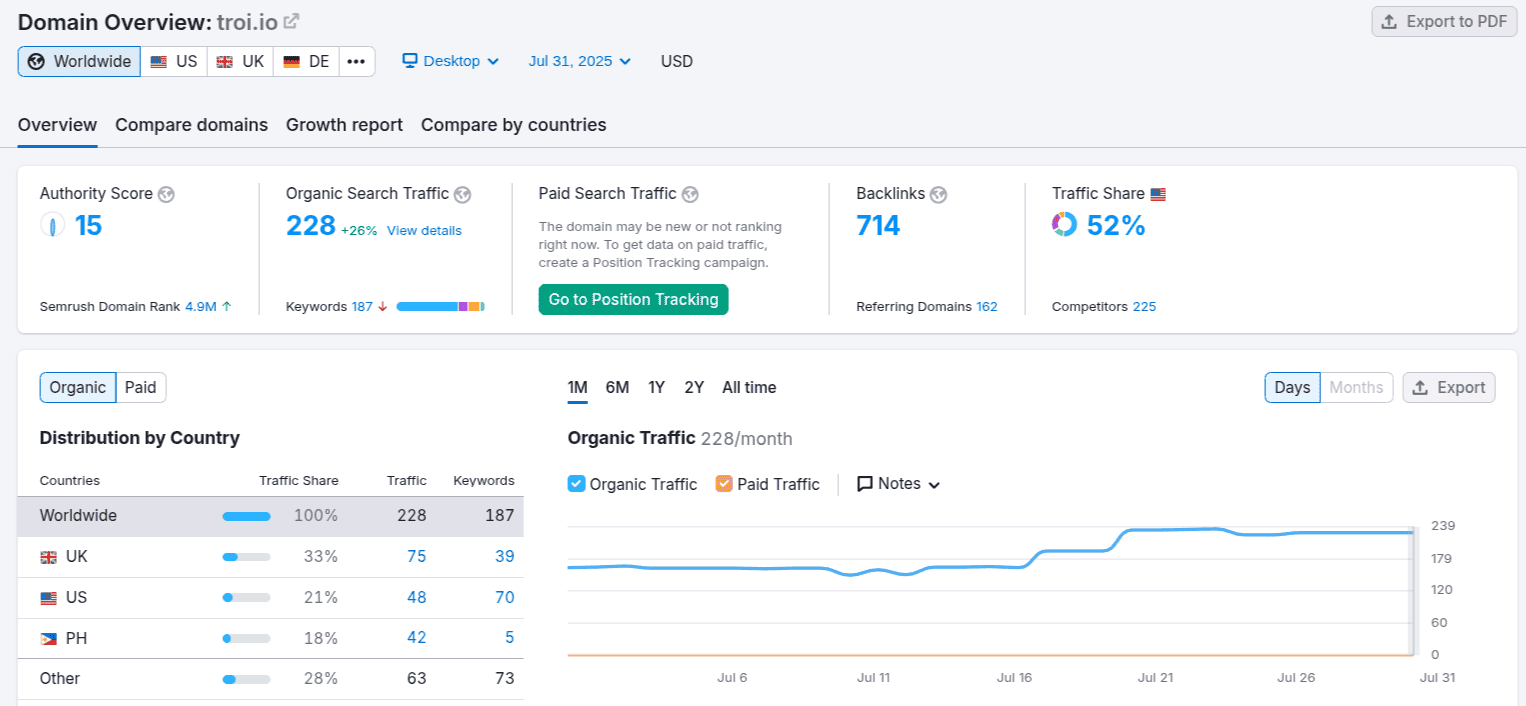1526x706 pixels.
Task: Open the Organic Search Traffic 228 value
Action: click(x=310, y=226)
